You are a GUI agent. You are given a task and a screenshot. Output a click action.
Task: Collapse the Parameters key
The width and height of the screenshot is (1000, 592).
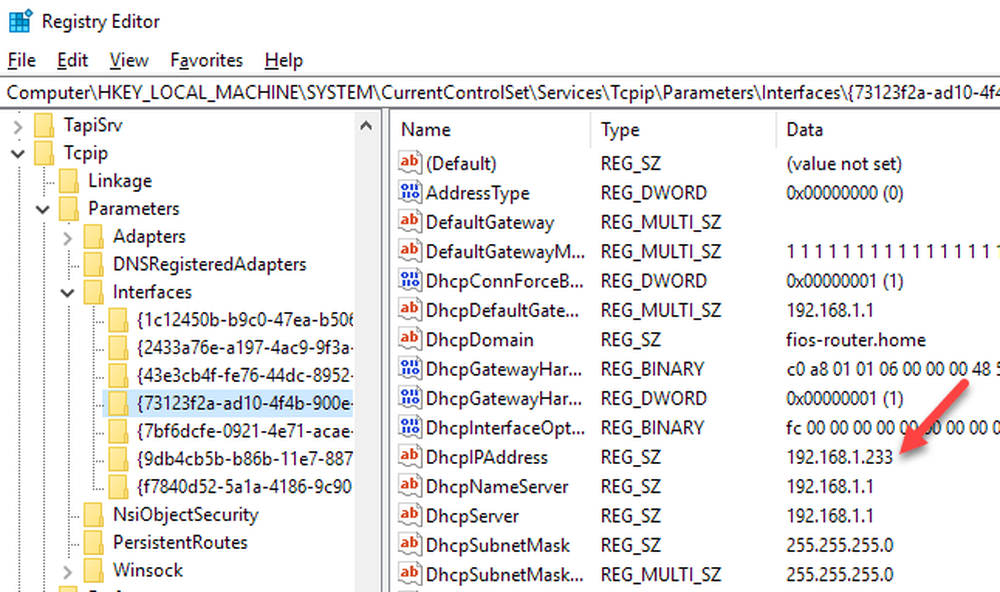(x=43, y=209)
